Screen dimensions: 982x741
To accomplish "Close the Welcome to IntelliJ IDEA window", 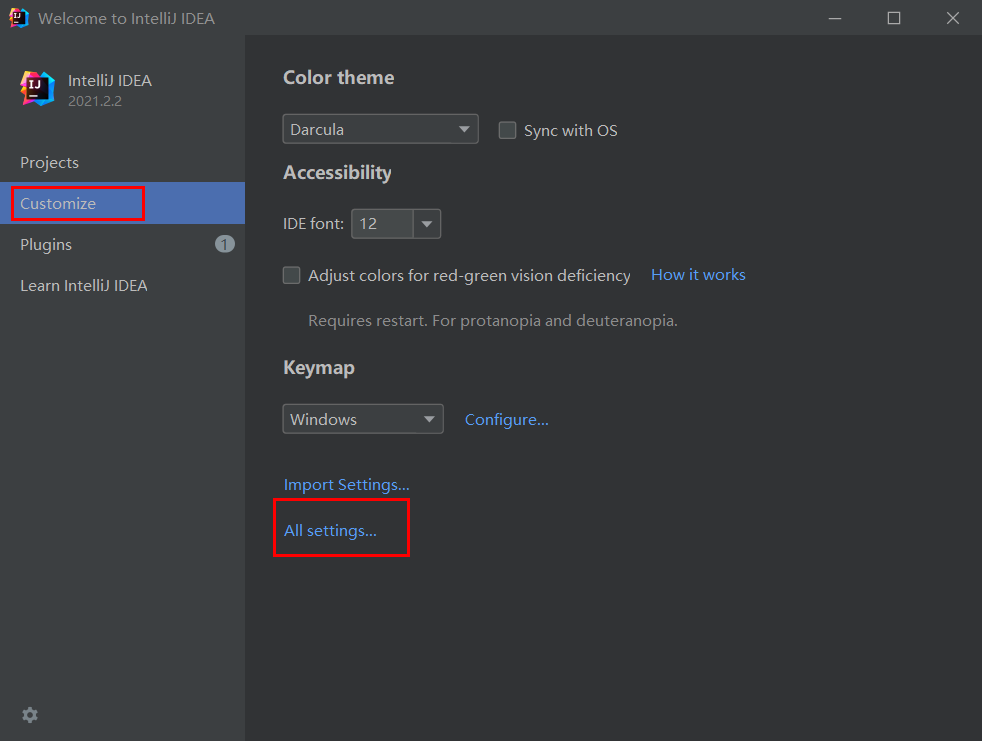I will (952, 18).
